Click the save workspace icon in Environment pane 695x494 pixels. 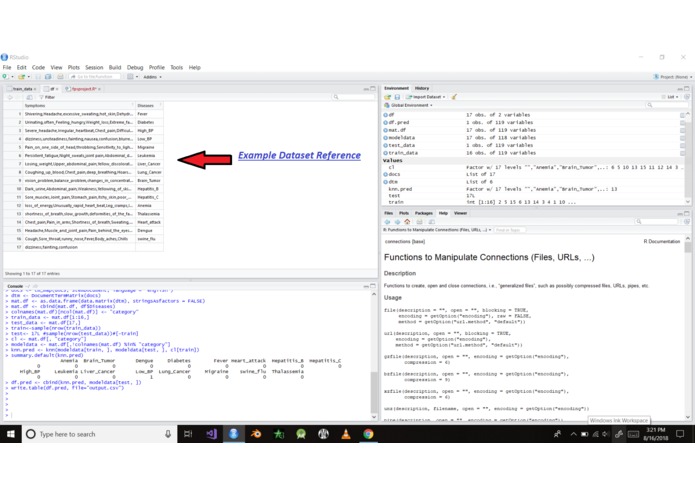pos(397,97)
